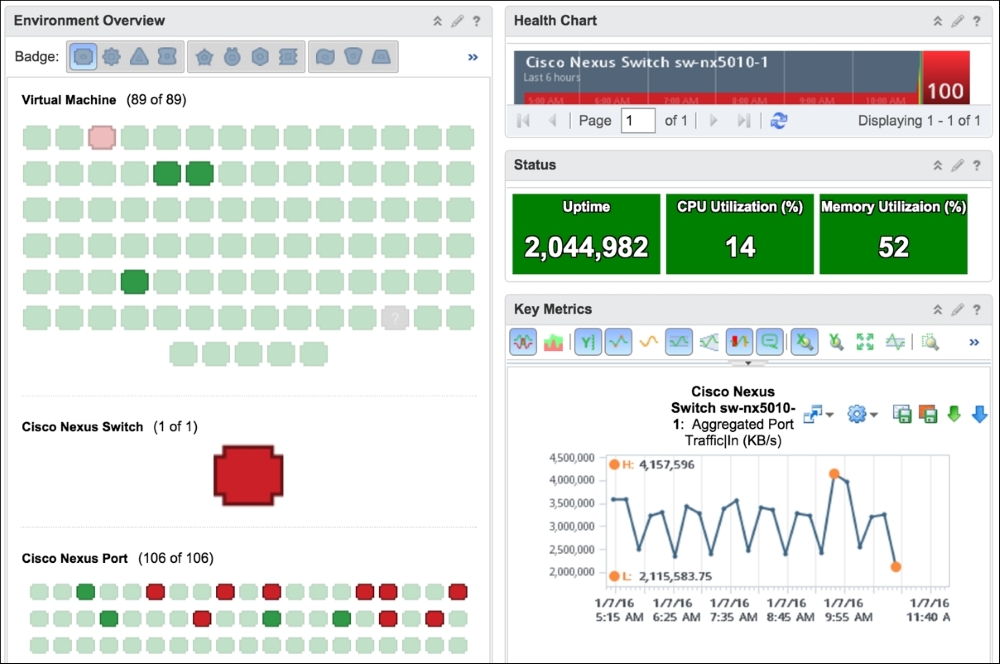Screen dimensions: 1000x664
Task: Select the hourglass-like fourth badge icon
Action: pos(167,57)
